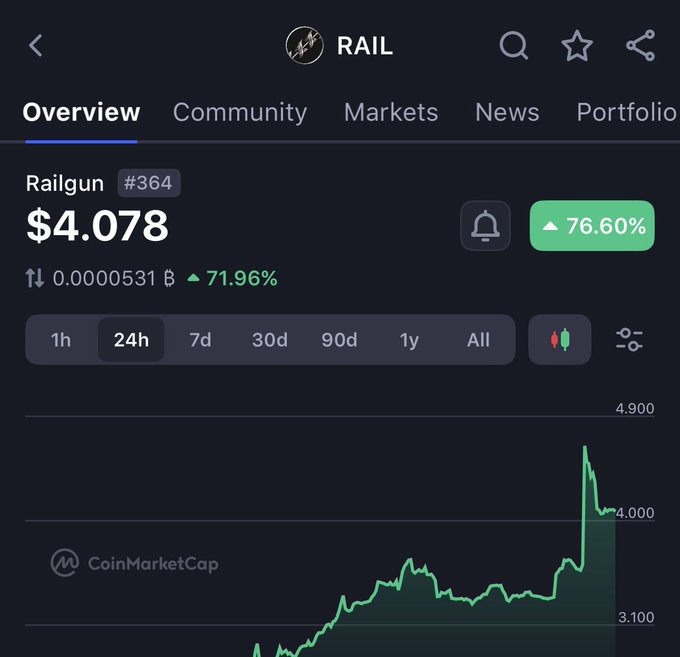
Task: Tap the RAIL ticker title
Action: tap(365, 46)
